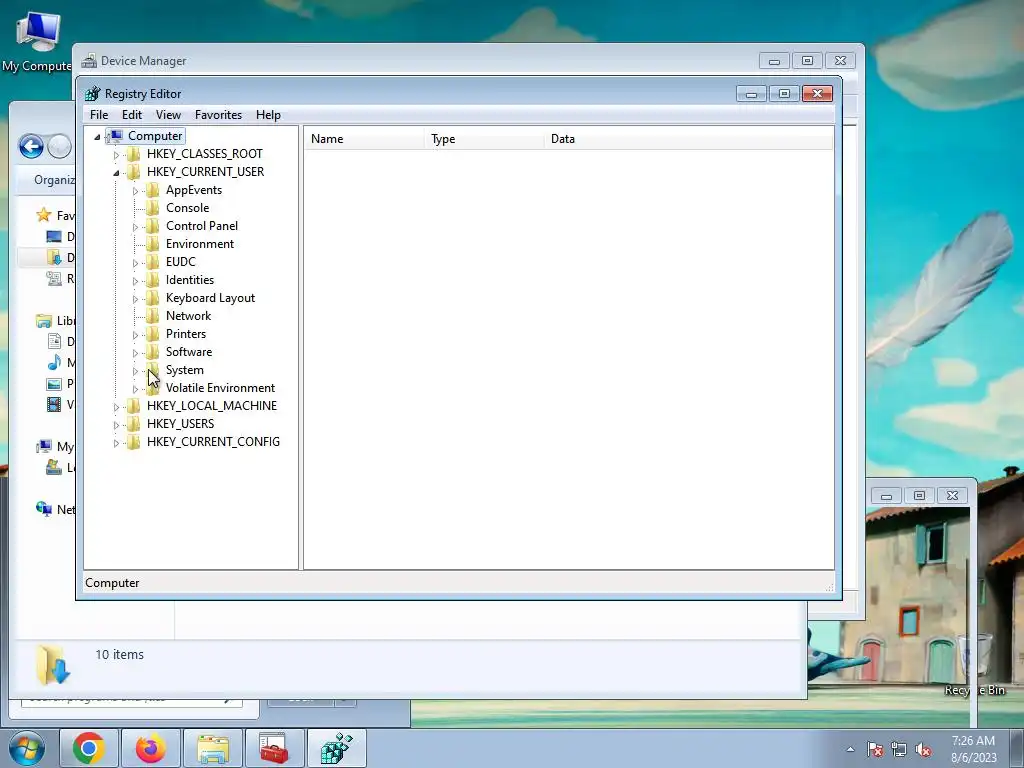This screenshot has height=768, width=1024.
Task: Open the My Computer desktop icon
Action: pos(38,40)
